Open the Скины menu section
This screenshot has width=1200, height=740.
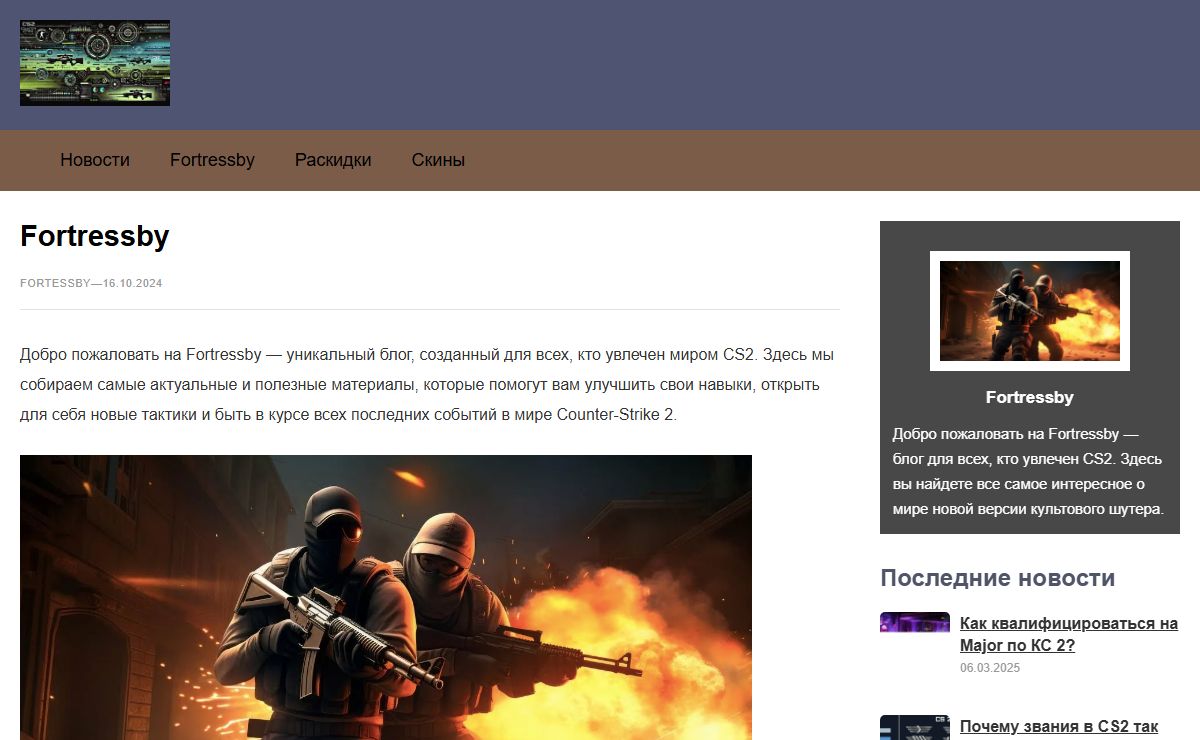tap(438, 160)
